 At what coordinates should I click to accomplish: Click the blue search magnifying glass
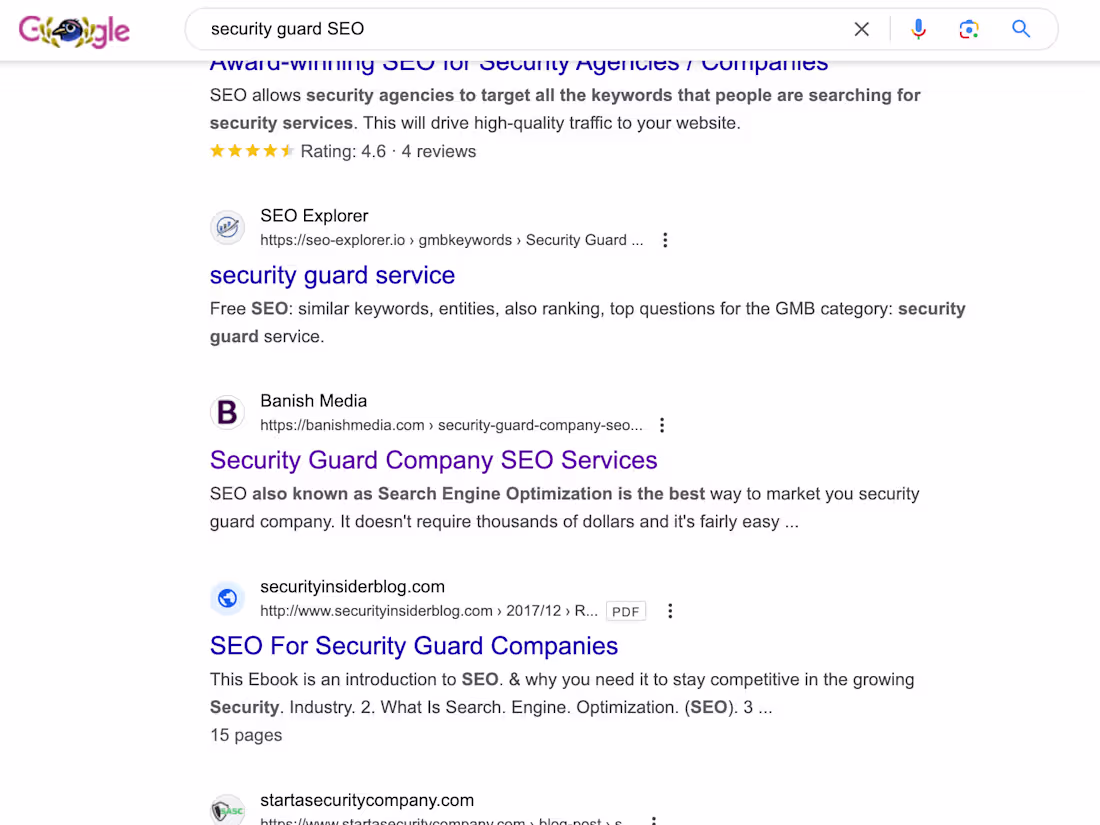[1020, 29]
